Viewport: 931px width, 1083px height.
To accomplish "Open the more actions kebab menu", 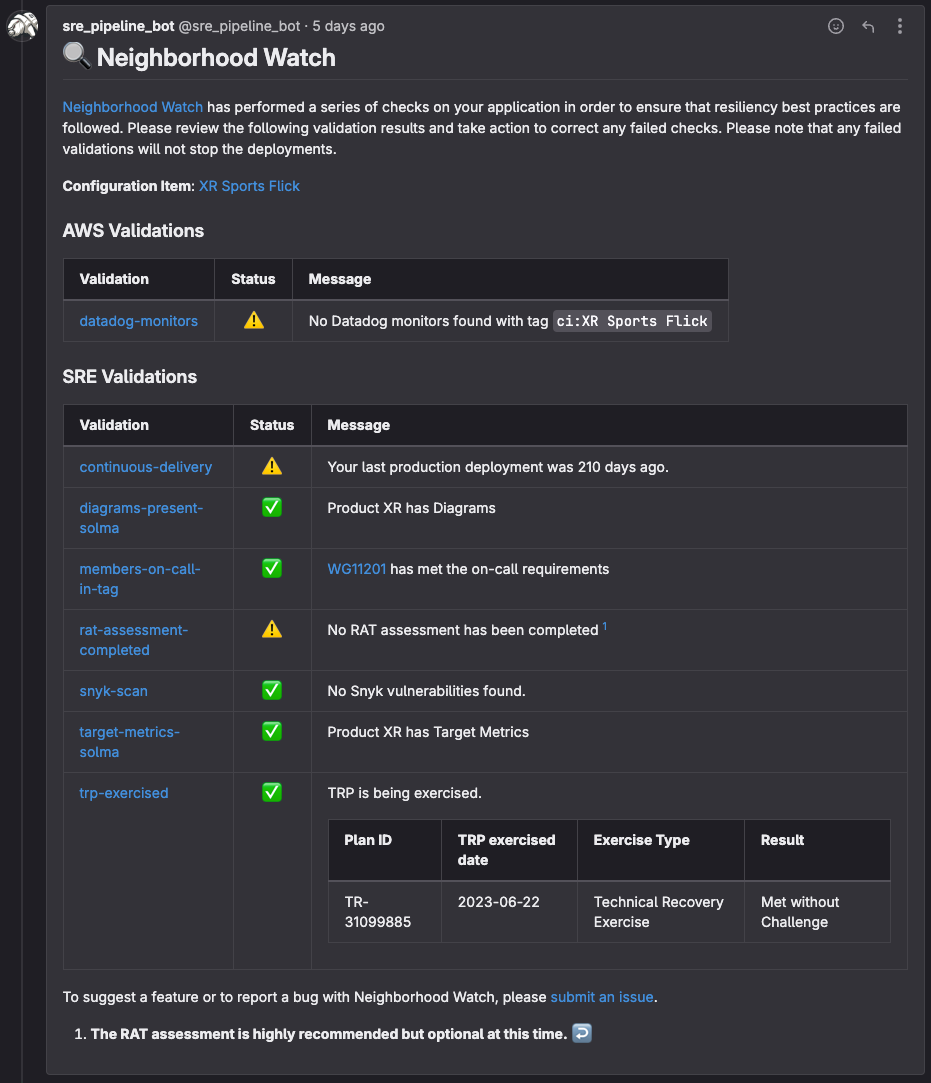I will tap(899, 26).
